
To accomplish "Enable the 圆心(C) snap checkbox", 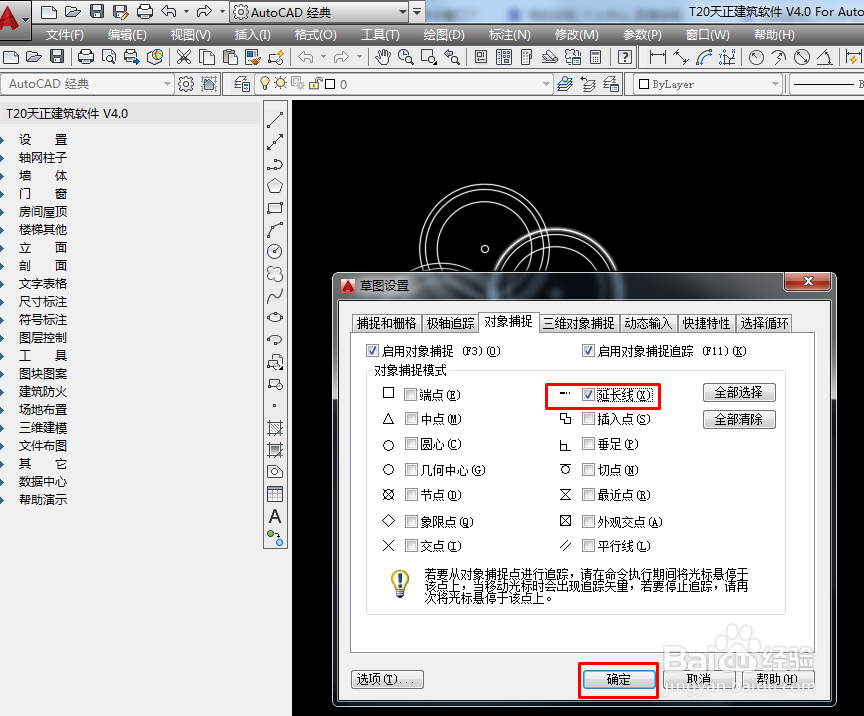I will click(411, 444).
